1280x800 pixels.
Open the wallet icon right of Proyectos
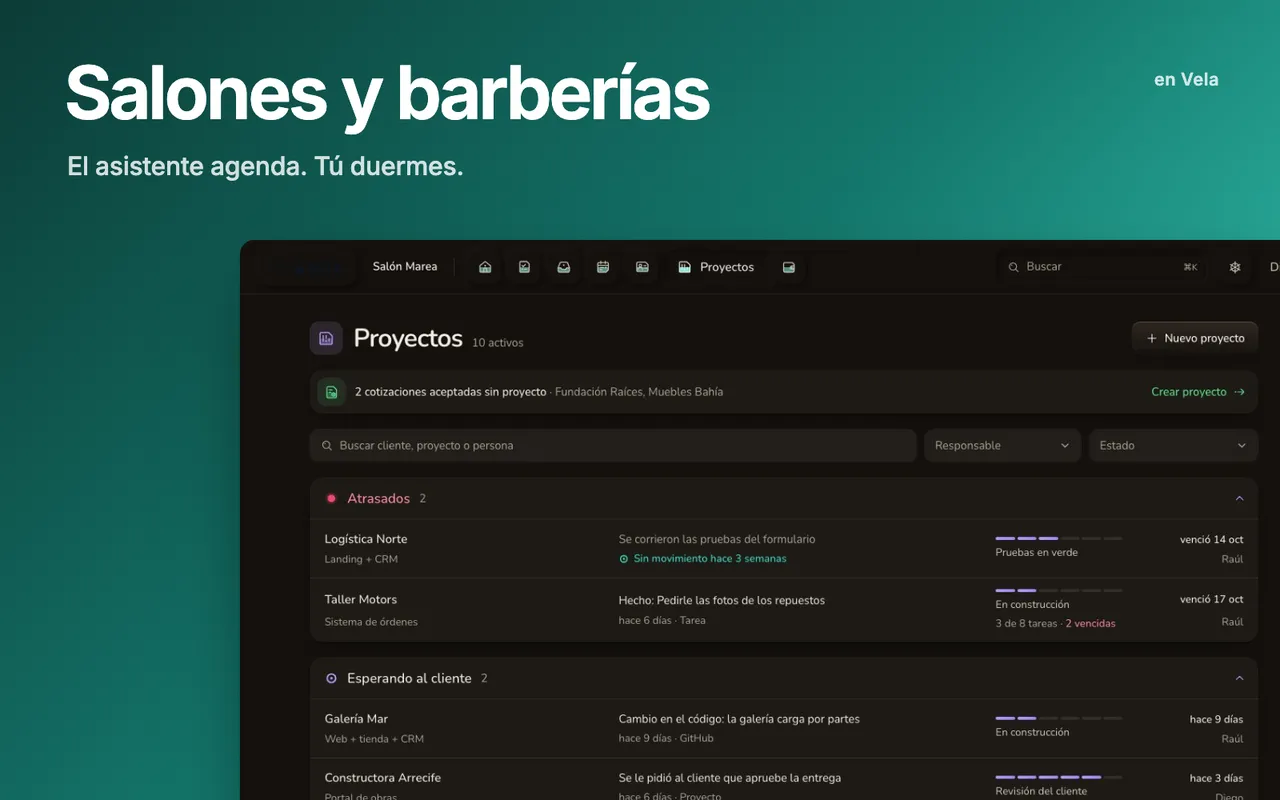coord(789,267)
